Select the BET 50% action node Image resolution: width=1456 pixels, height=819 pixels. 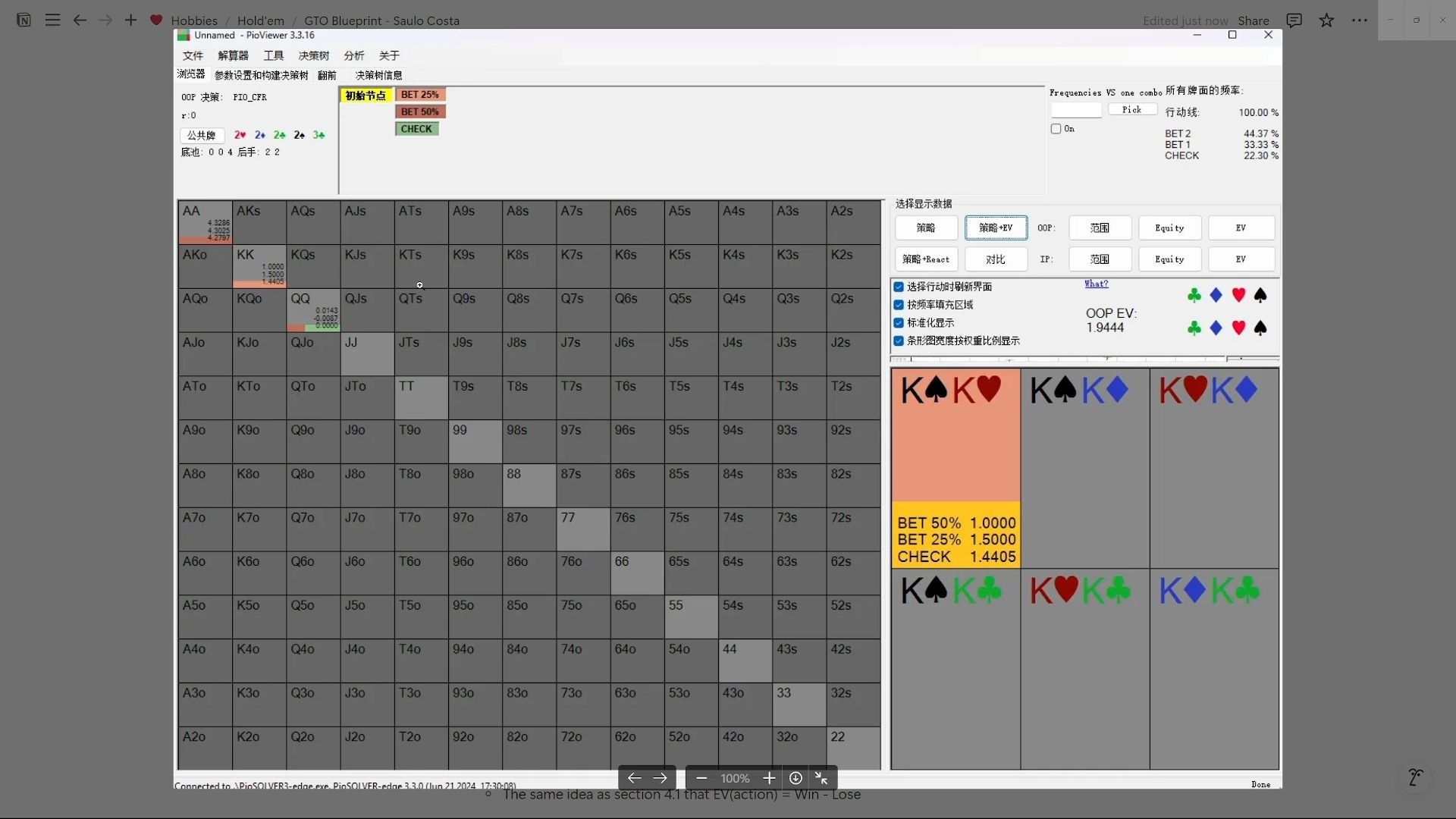click(420, 111)
